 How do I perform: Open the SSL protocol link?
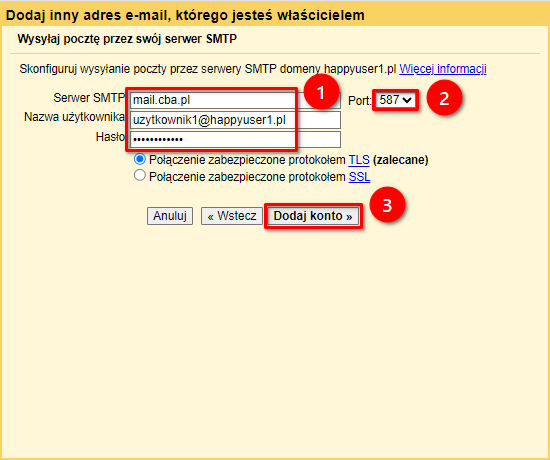(x=359, y=177)
